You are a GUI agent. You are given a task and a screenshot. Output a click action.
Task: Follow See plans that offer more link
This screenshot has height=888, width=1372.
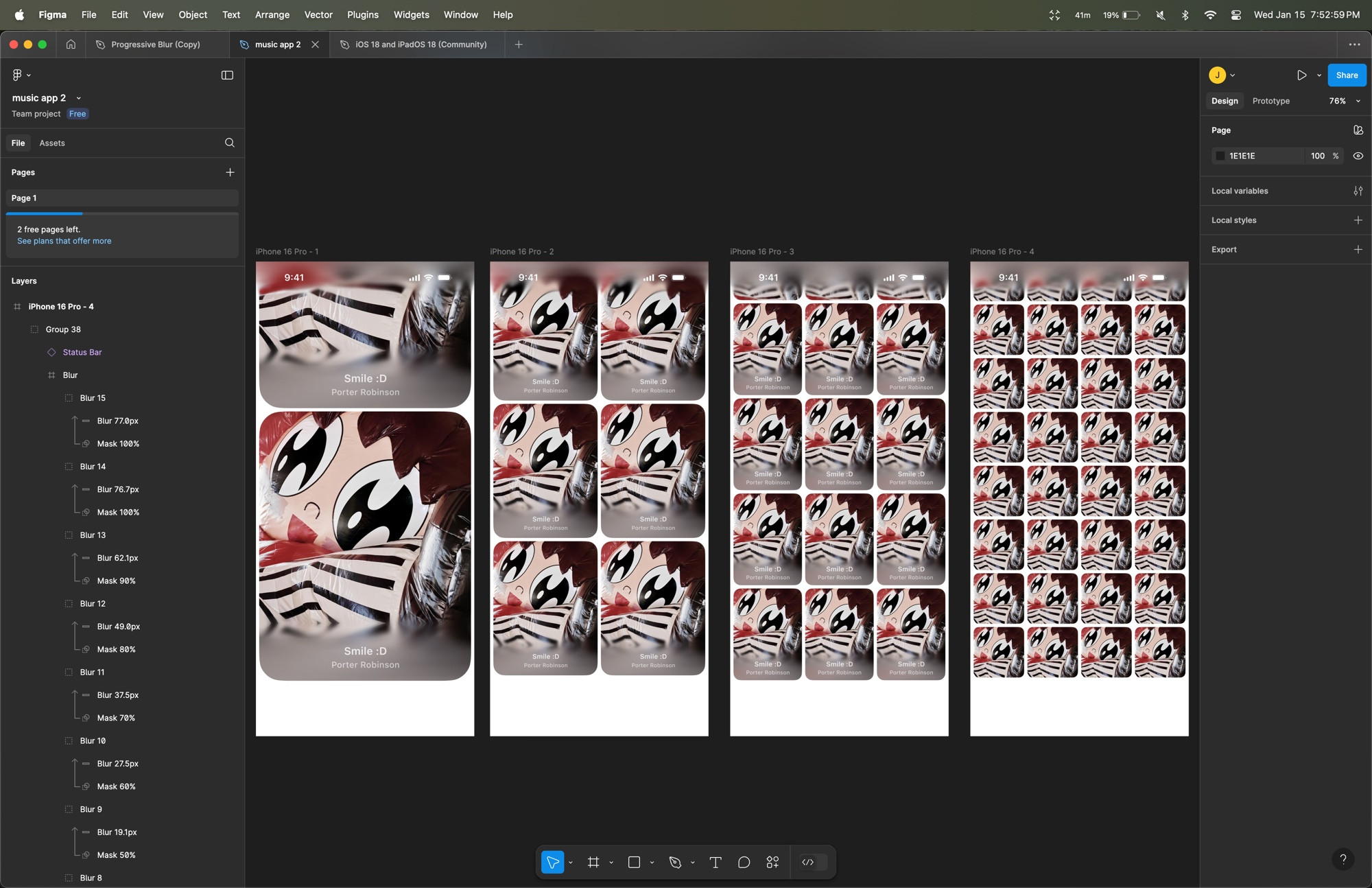[64, 241]
